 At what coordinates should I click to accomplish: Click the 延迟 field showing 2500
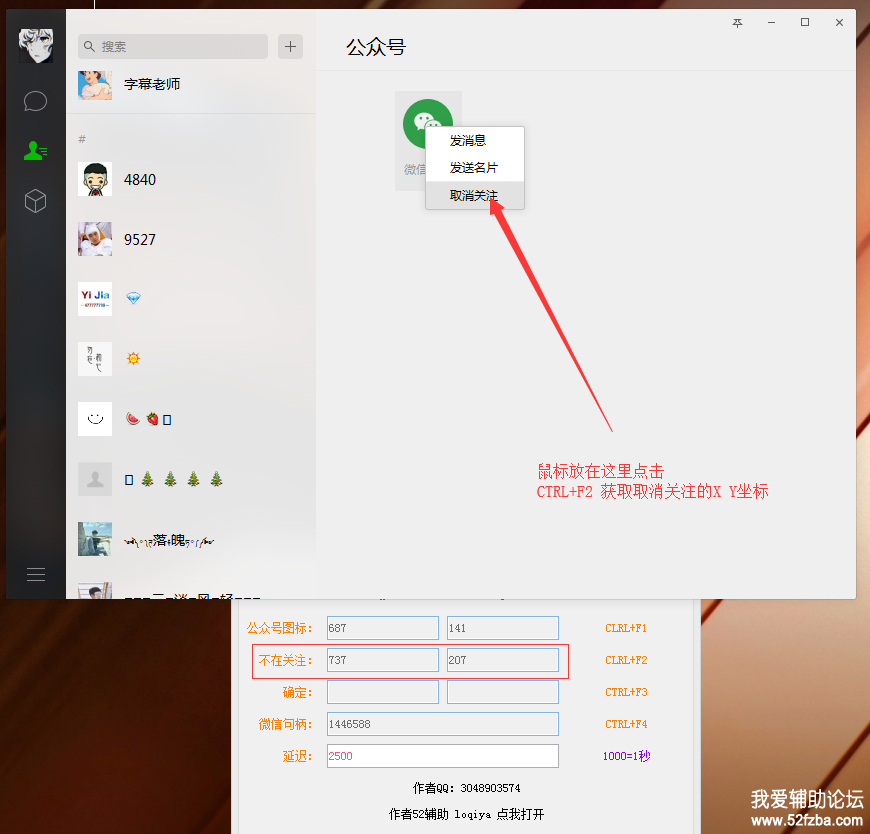click(x=443, y=756)
